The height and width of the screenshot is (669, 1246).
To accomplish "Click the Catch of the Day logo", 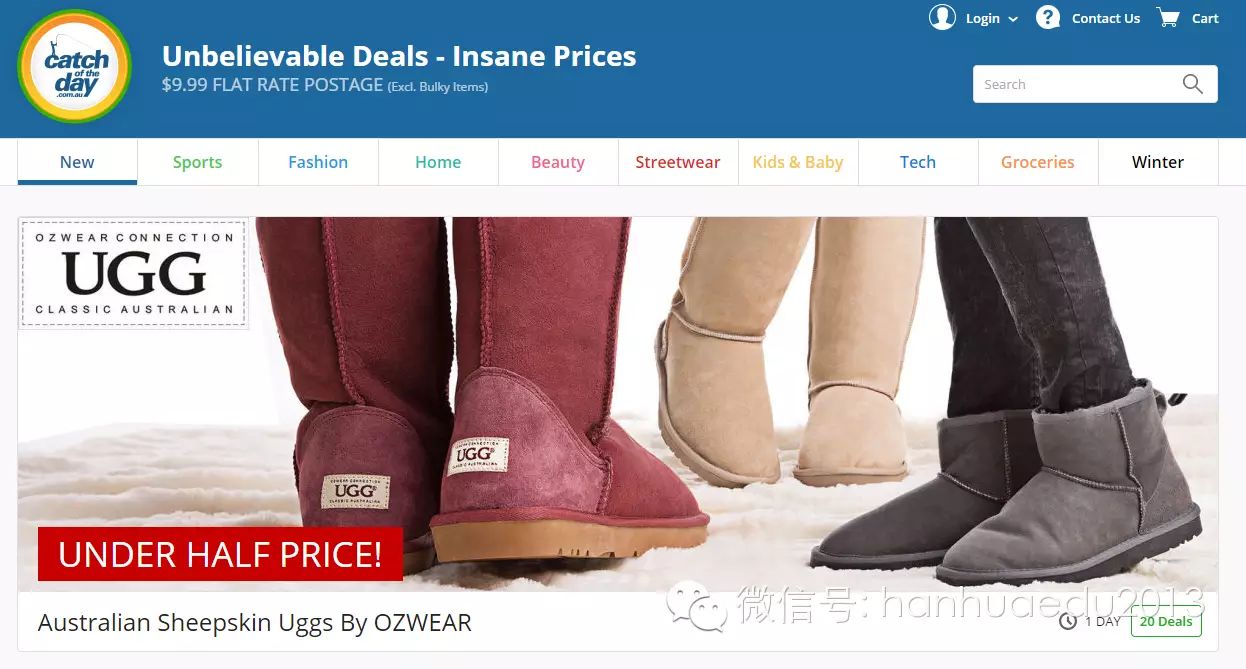I will (75, 67).
